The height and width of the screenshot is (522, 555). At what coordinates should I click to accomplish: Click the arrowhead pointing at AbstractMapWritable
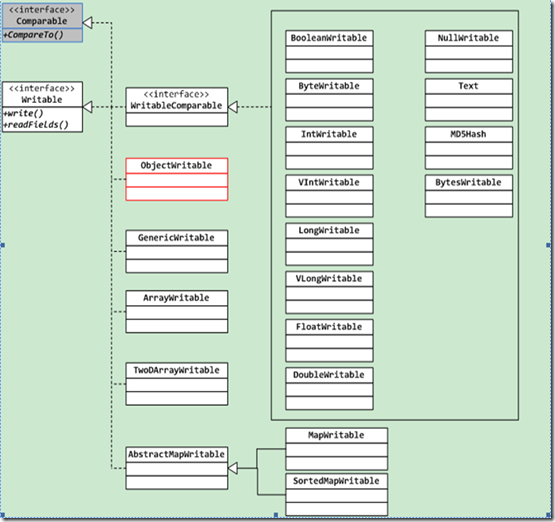[x=233, y=468]
